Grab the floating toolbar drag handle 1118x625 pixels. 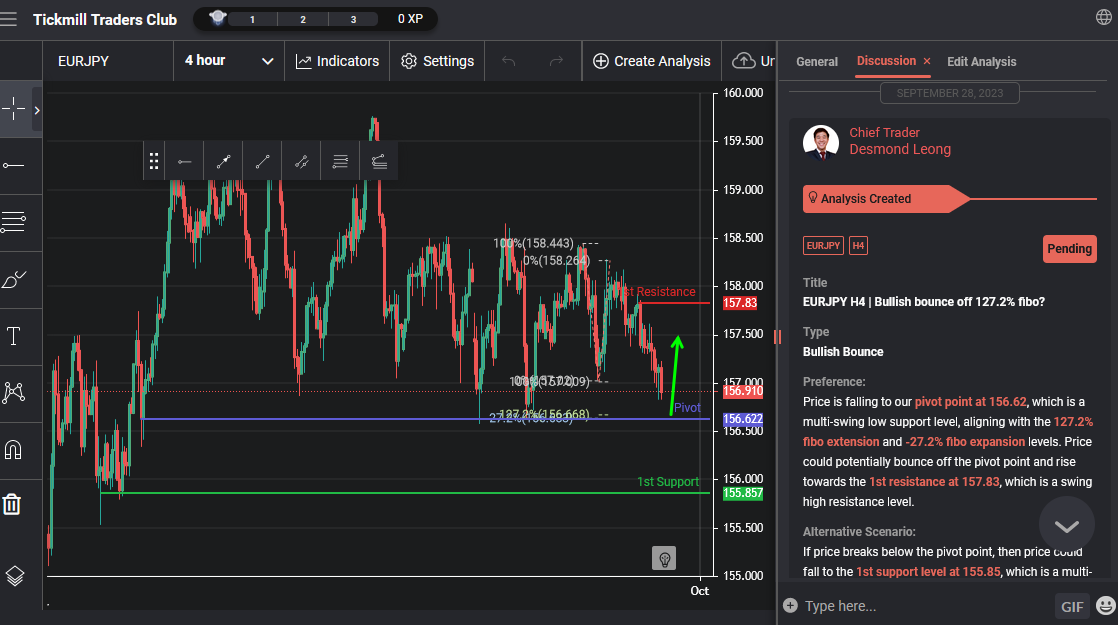coord(154,162)
